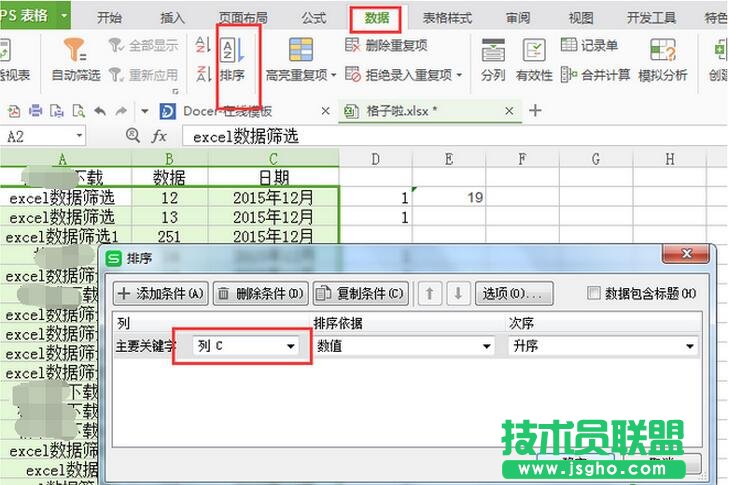
Task: Switch to the 公式 ribbon tab
Action: (x=313, y=18)
